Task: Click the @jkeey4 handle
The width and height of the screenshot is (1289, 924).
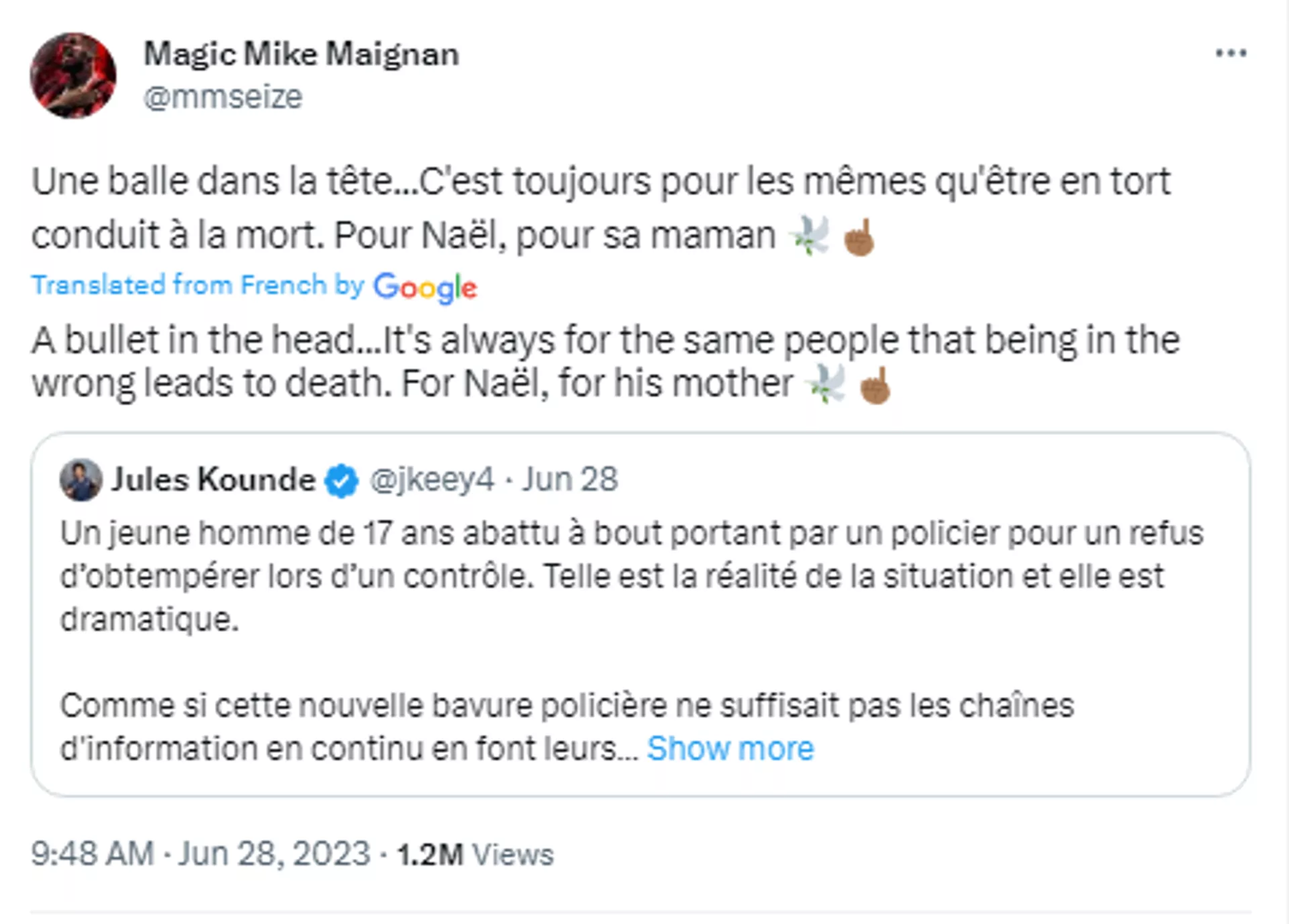Action: click(x=432, y=480)
